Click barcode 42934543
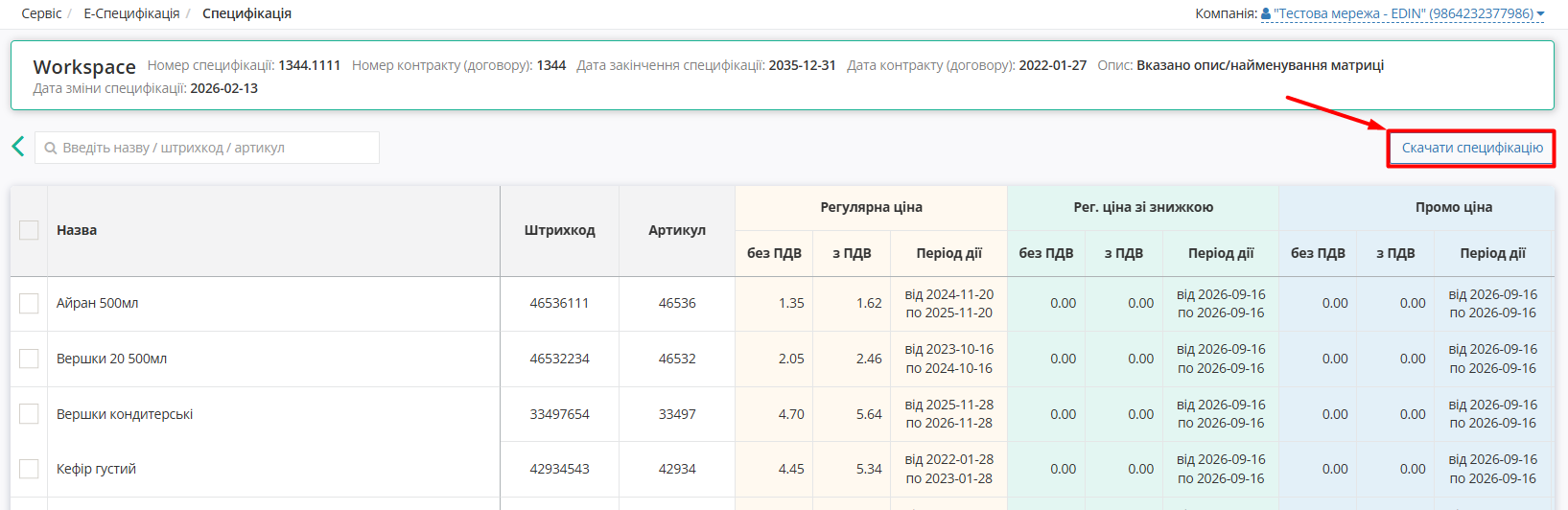 coord(560,469)
